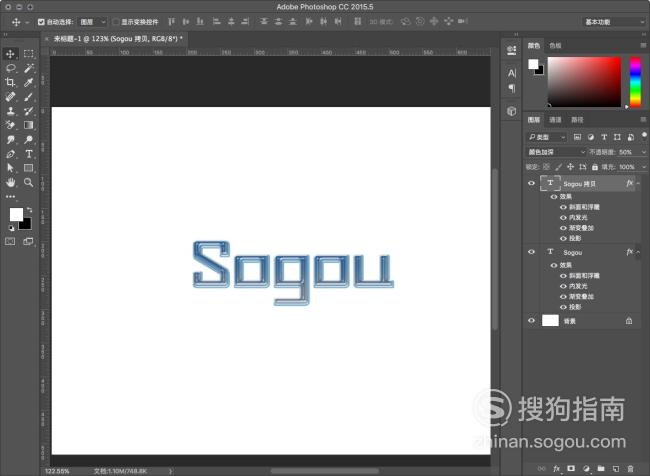This screenshot has width=650, height=476.
Task: Open the fill 100% dropdown
Action: coord(644,167)
